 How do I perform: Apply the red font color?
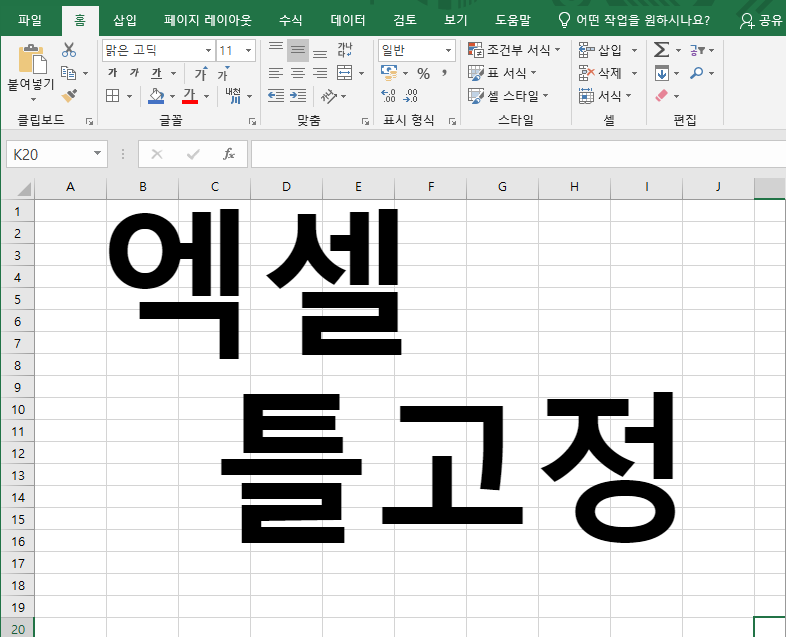[189, 95]
